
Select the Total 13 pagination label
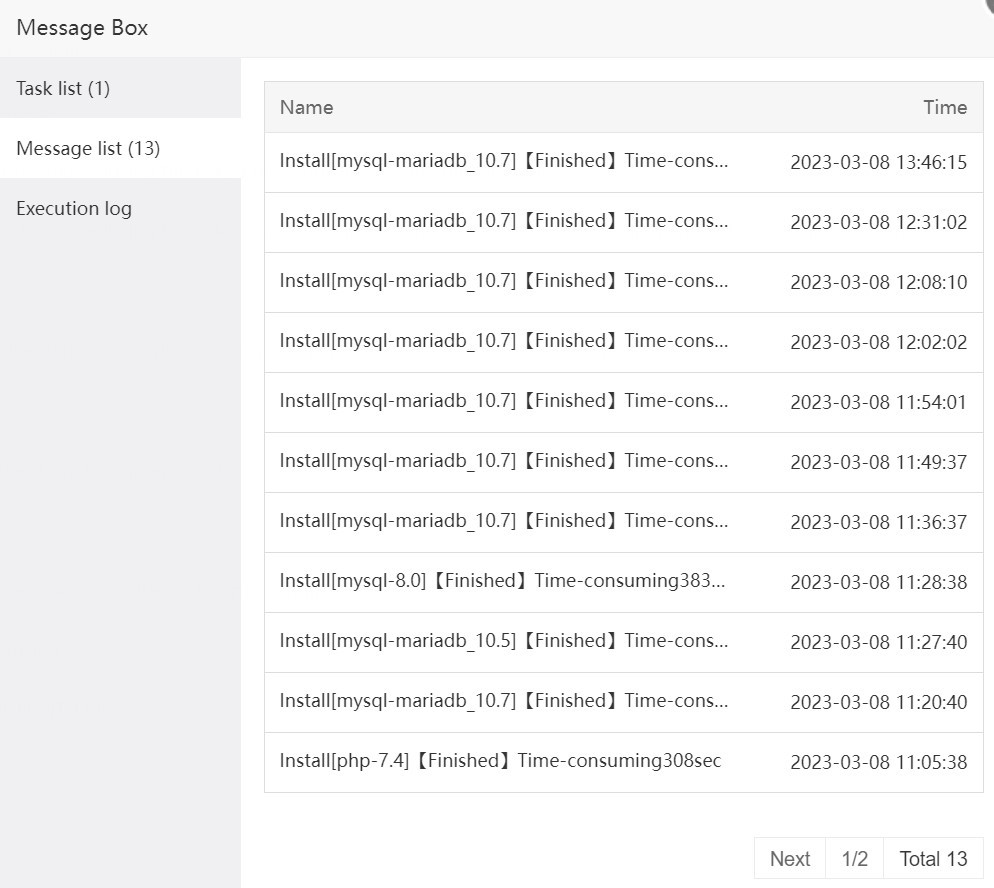click(x=933, y=858)
